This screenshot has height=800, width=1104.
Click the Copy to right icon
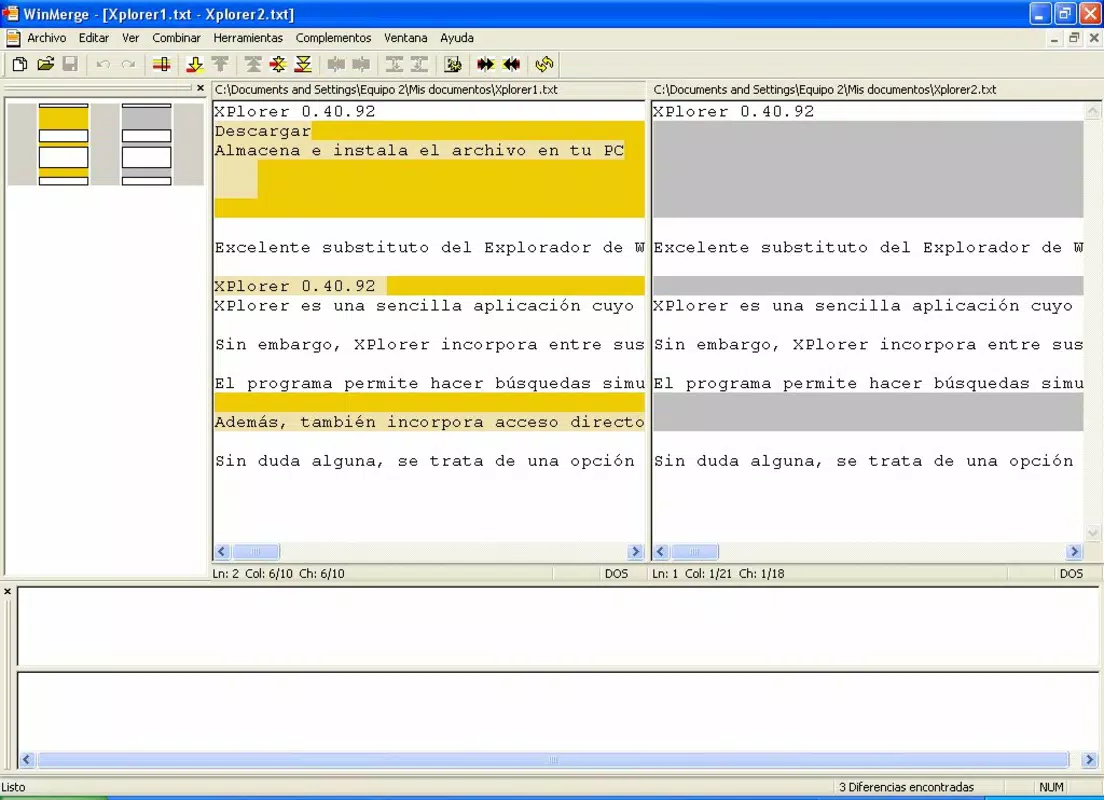click(336, 65)
